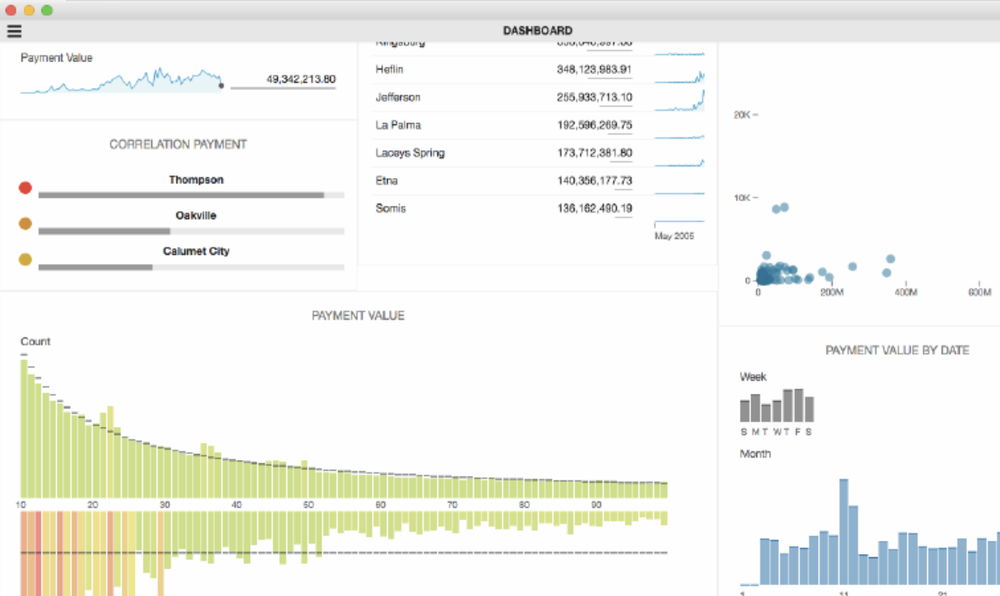Click the red status dot beside Thompson

coord(25,187)
